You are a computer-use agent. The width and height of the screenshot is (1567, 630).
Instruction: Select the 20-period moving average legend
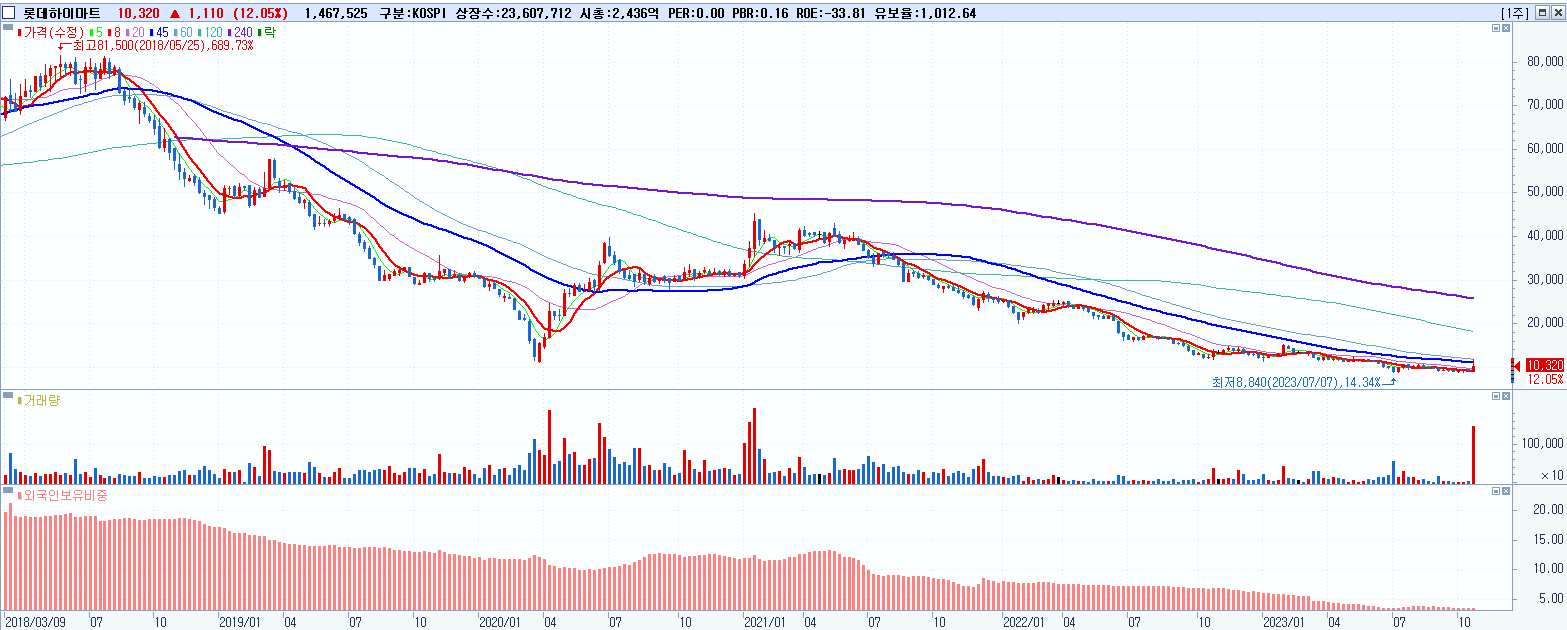coord(135,32)
